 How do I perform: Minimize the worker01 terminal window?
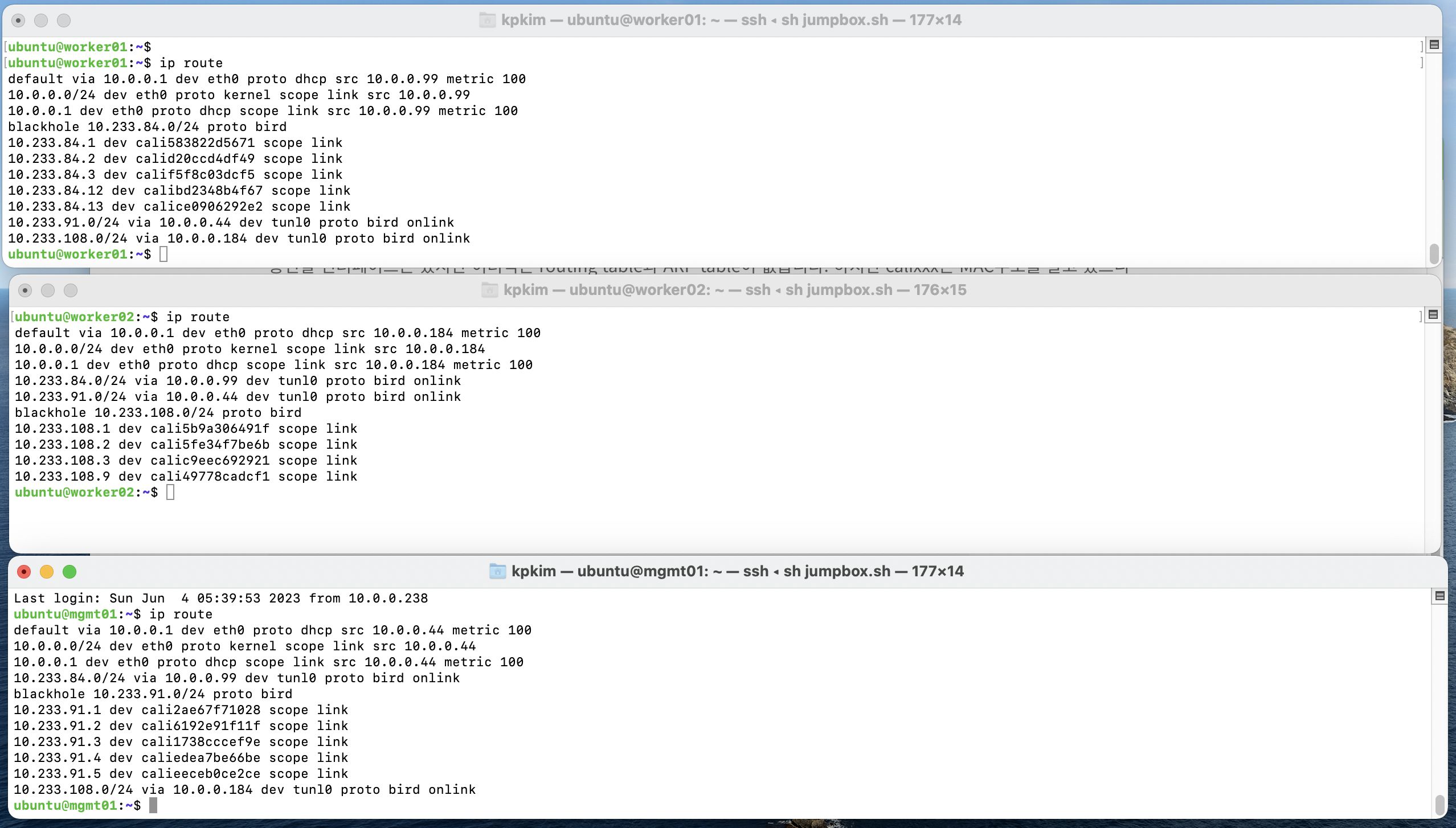coord(41,21)
